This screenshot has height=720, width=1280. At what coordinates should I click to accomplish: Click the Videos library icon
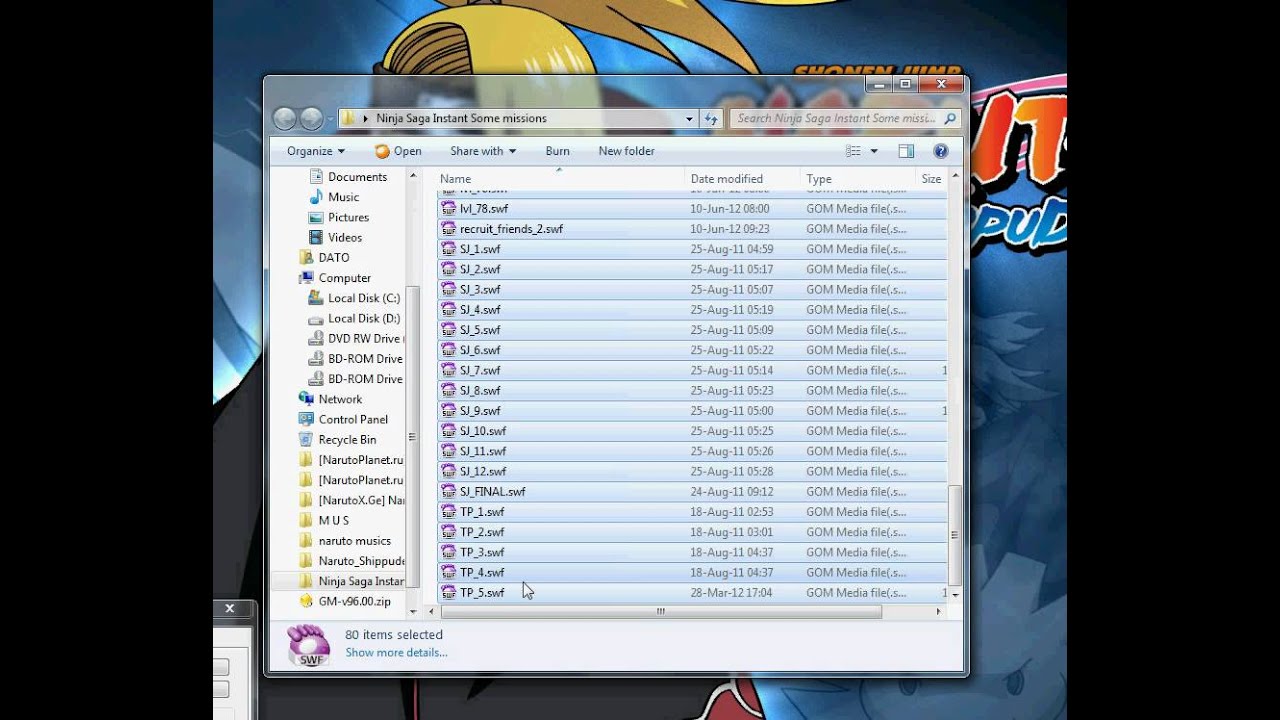point(316,238)
